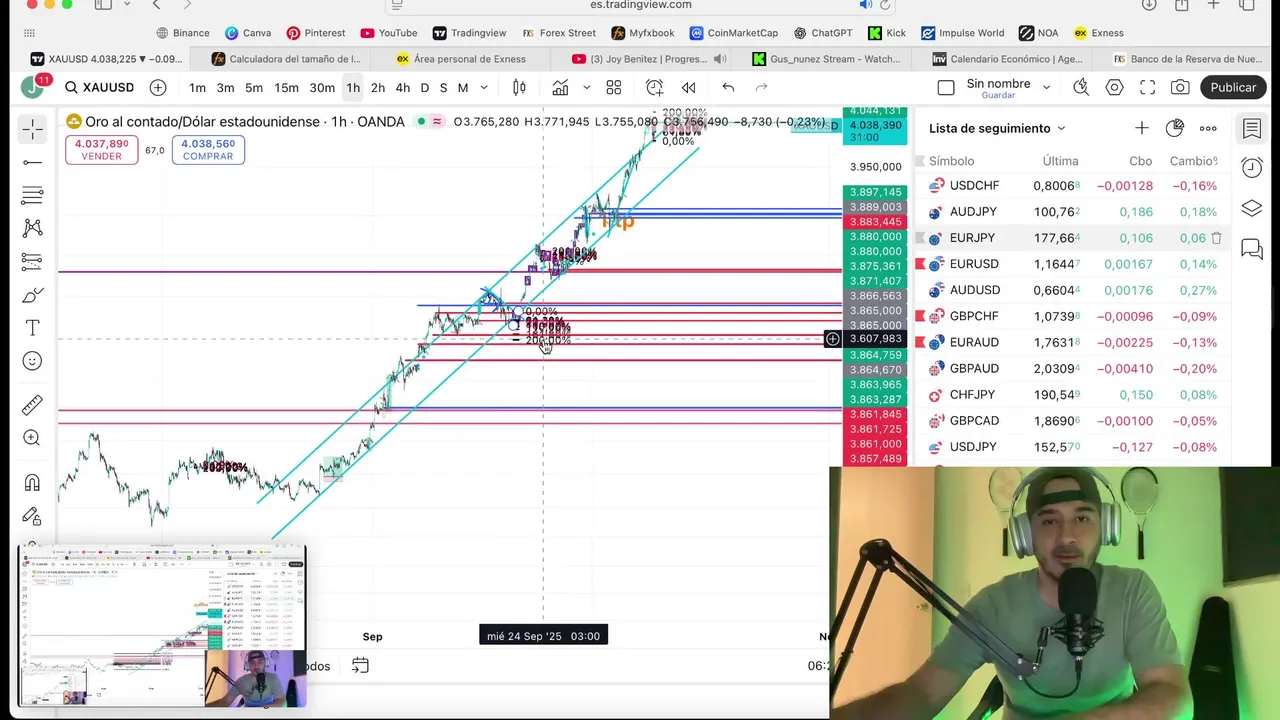Switch to the 30m timeframe
1280x720 pixels.
click(x=322, y=88)
